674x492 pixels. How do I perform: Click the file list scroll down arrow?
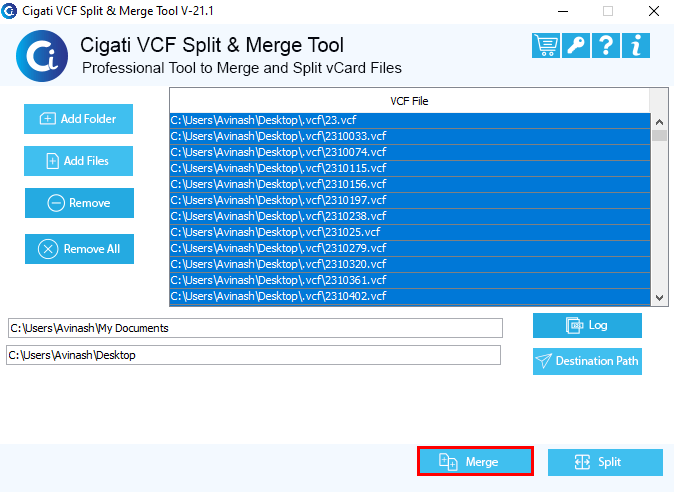(x=659, y=297)
